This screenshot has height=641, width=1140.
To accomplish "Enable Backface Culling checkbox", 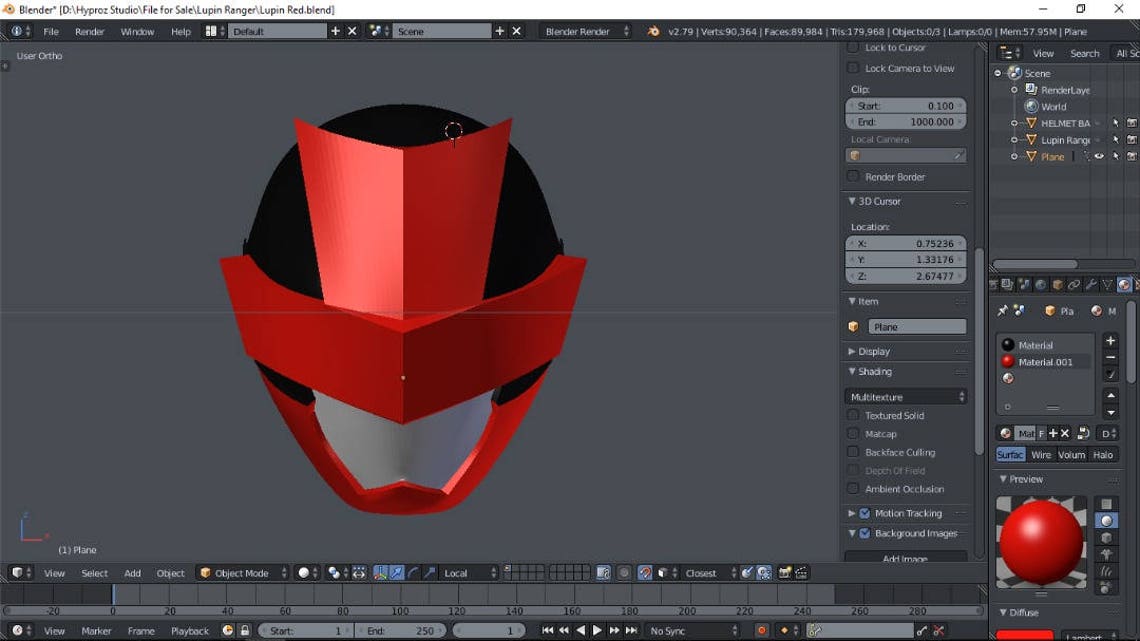I will tap(853, 452).
